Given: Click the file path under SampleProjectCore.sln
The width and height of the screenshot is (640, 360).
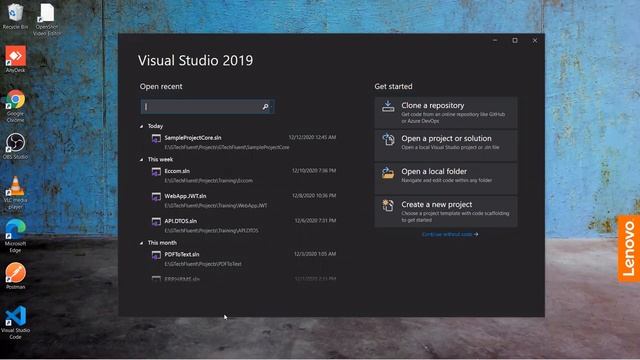Looking at the screenshot, I should (227, 147).
